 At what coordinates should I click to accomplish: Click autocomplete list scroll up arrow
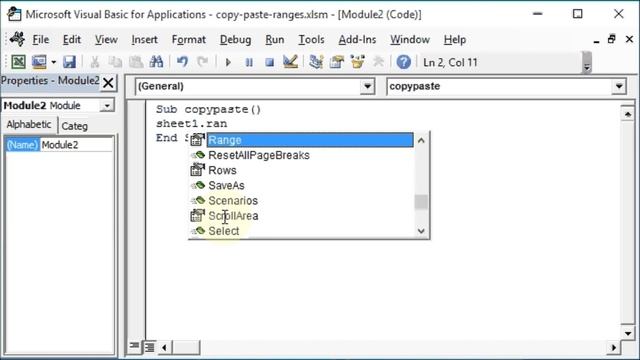coord(421,140)
